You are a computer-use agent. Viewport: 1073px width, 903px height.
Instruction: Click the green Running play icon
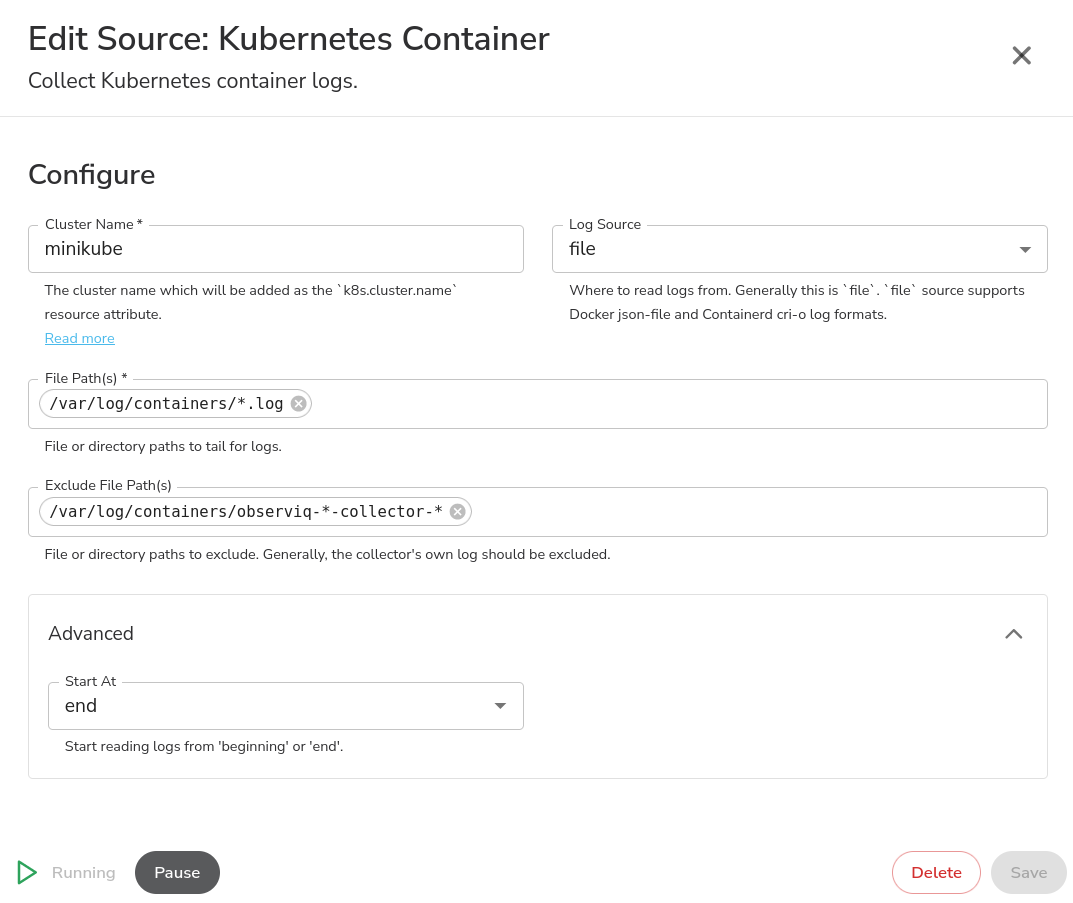pos(27,872)
